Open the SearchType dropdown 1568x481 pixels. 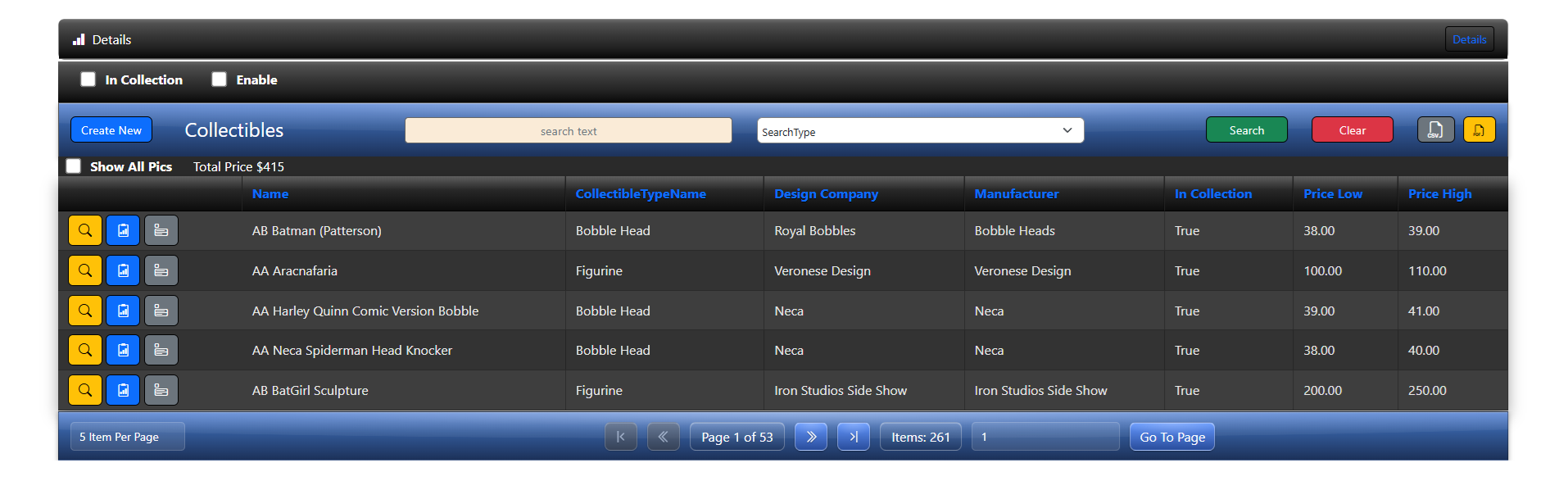921,130
